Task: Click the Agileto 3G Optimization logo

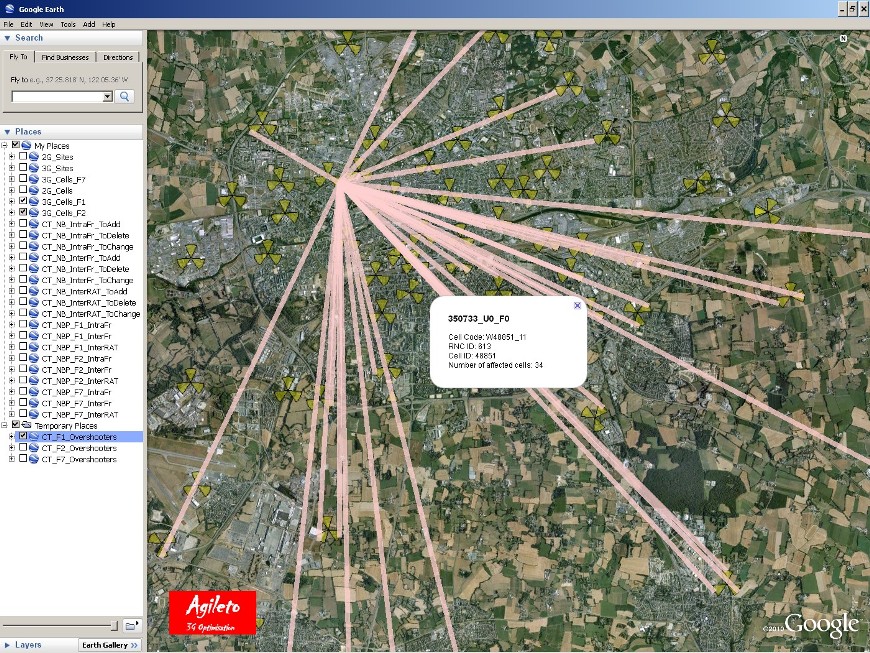Action: [211, 612]
